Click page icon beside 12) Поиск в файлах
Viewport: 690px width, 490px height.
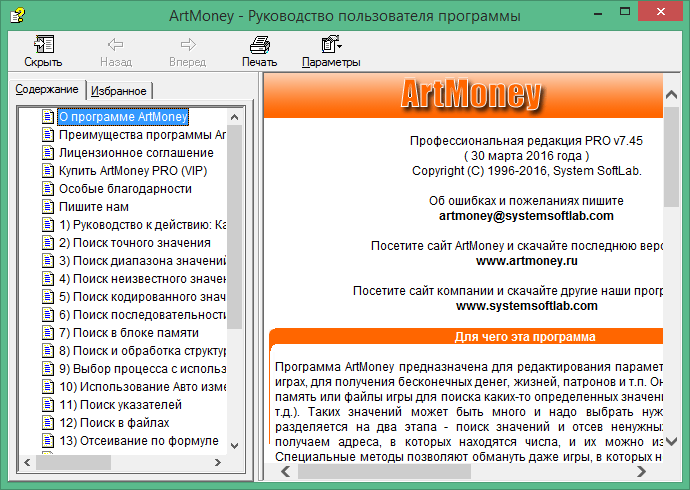[x=48, y=423]
